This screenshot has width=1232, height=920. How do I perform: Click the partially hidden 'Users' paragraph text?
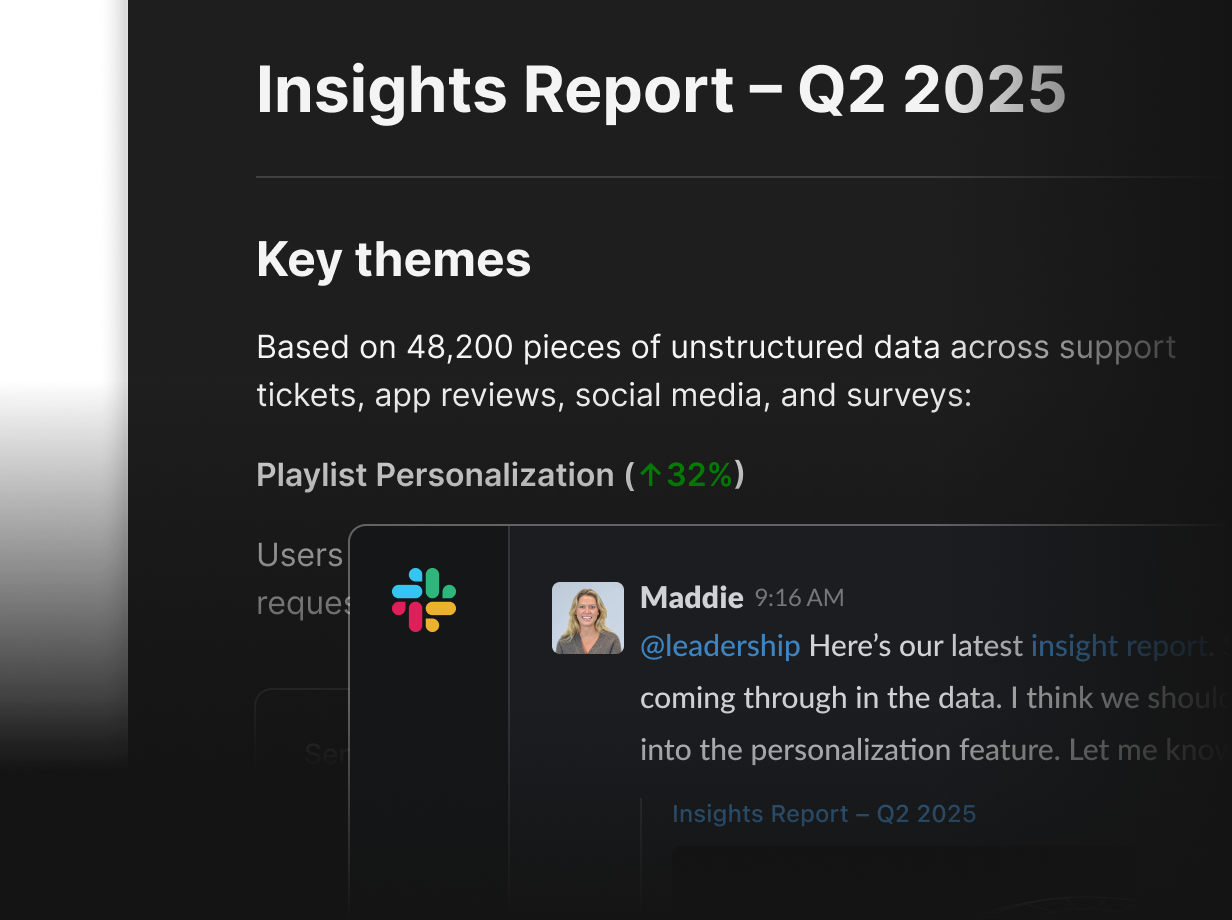coord(300,555)
